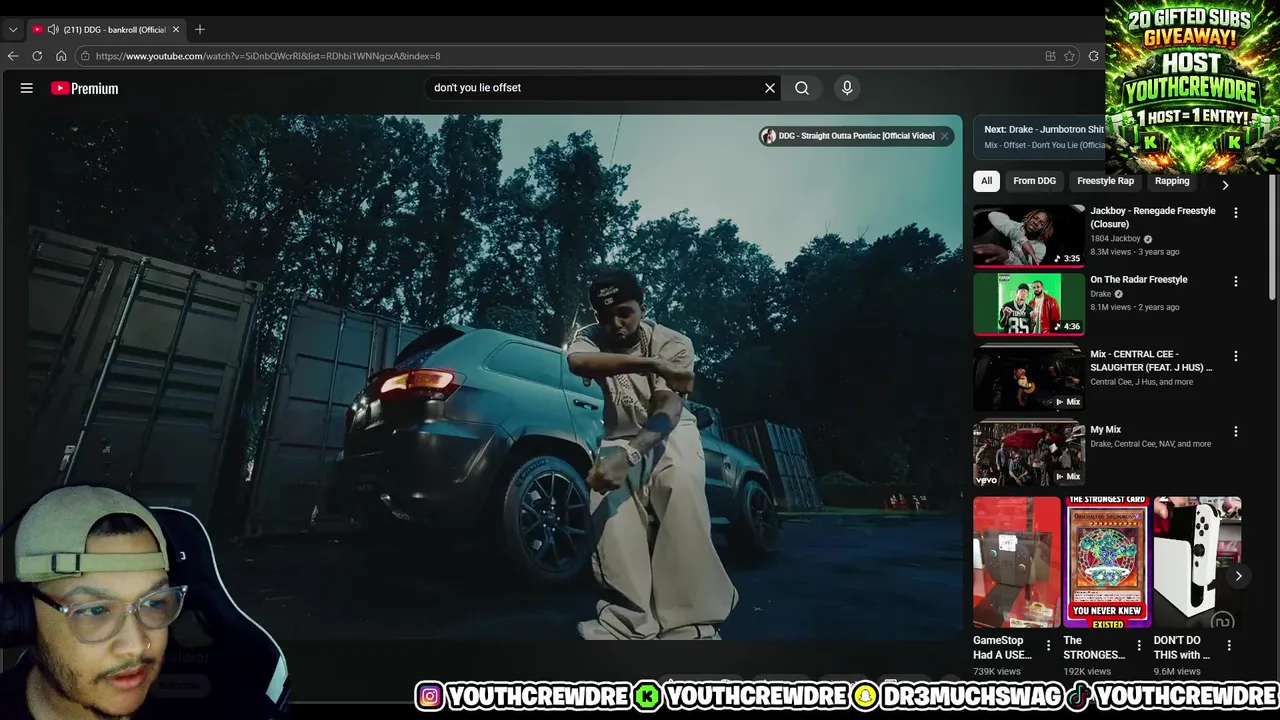Open the browser home page
This screenshot has height=720, width=1280.
pos(61,56)
